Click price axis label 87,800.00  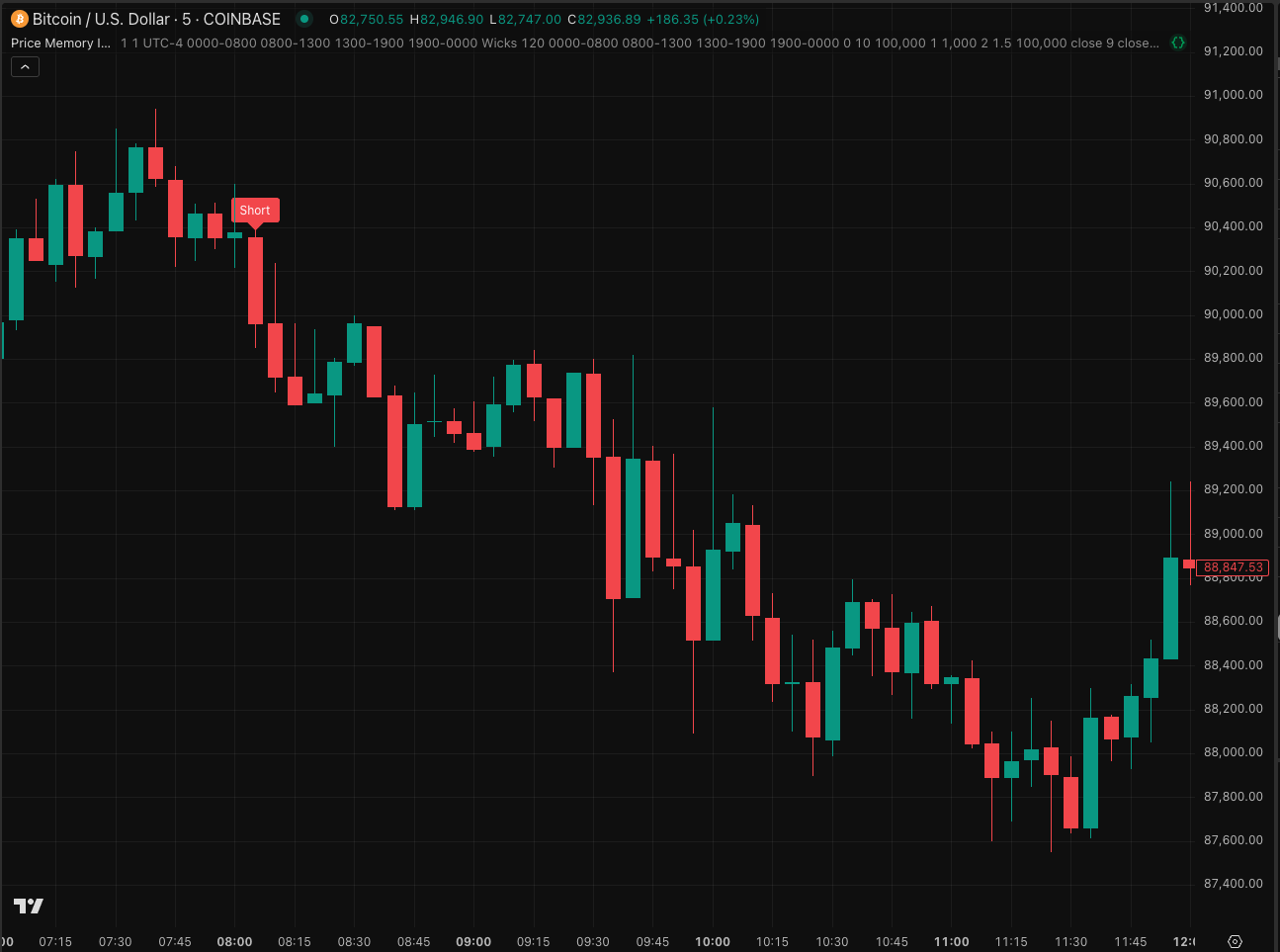pos(1233,797)
